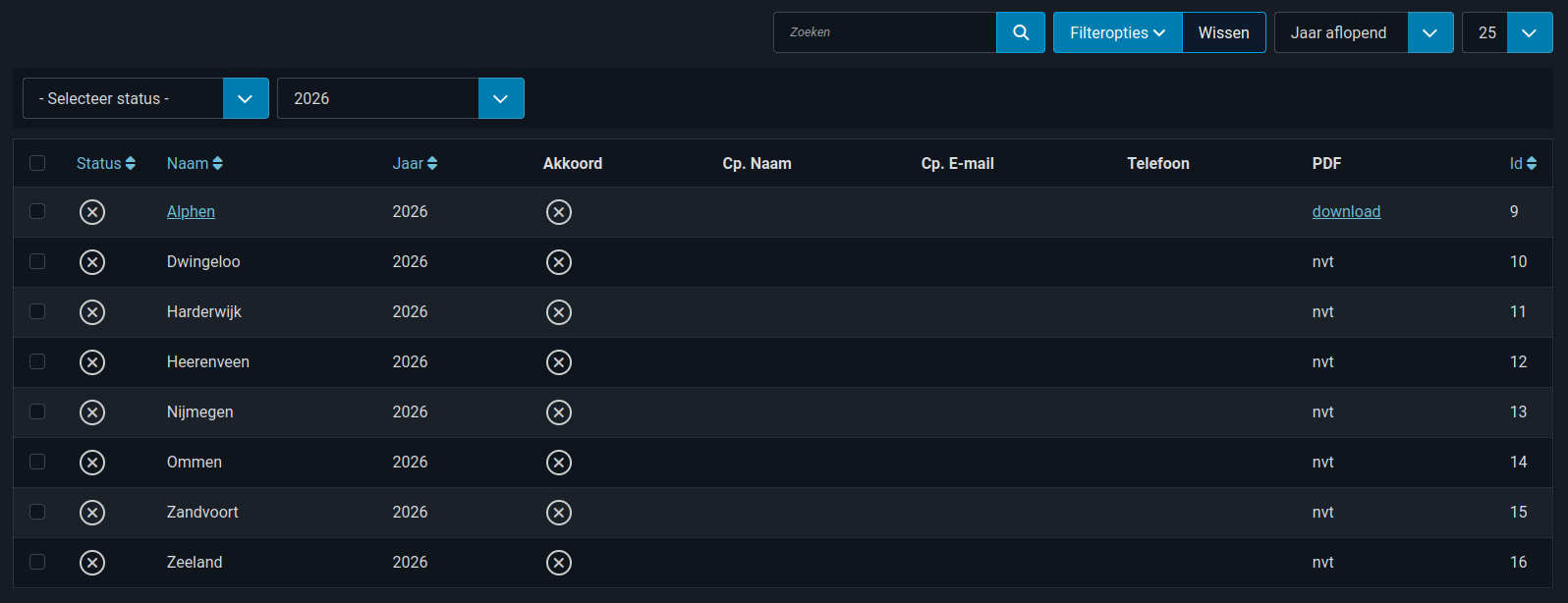Click into the Zoeken search field
Screen dimensions: 1568x603
pos(884,32)
